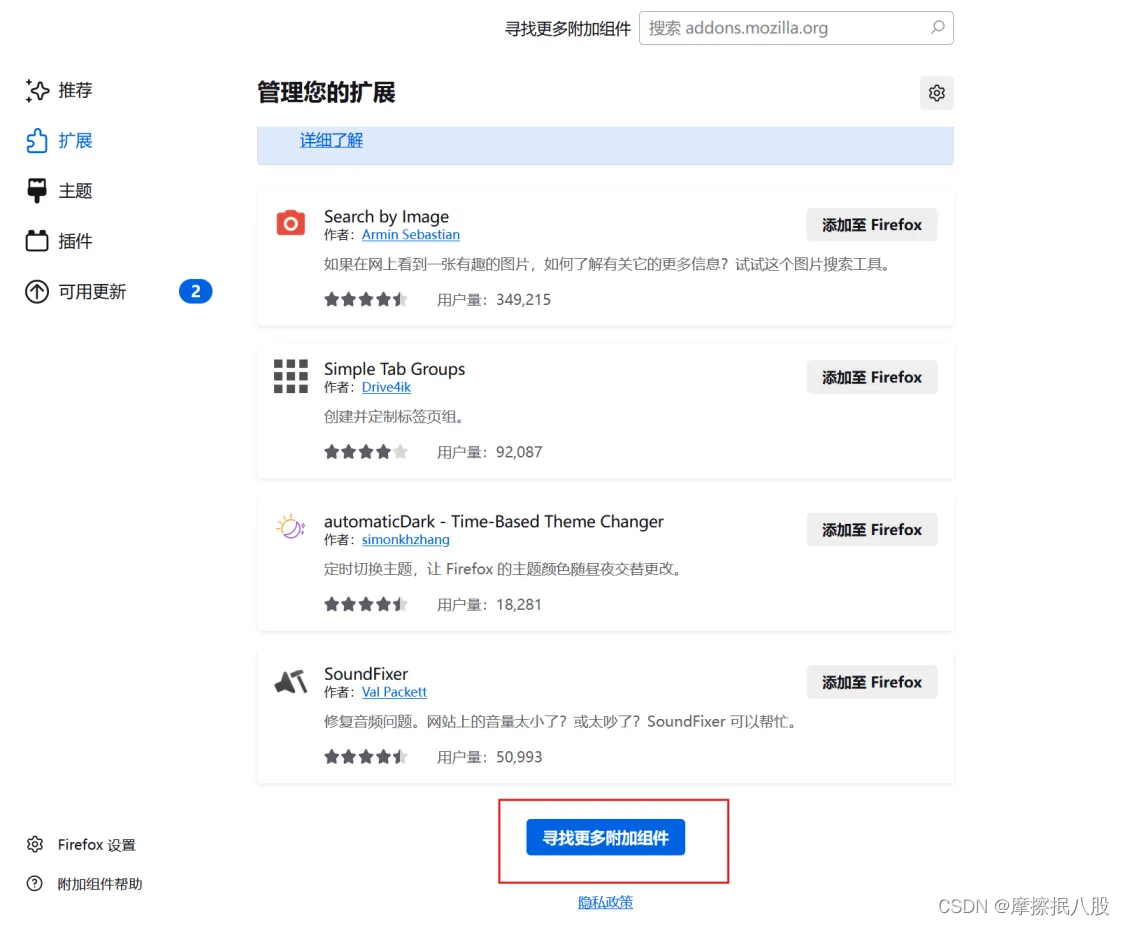Click SoundFixer star rating
This screenshot has width=1125, height=926.
pyautogui.click(x=365, y=757)
